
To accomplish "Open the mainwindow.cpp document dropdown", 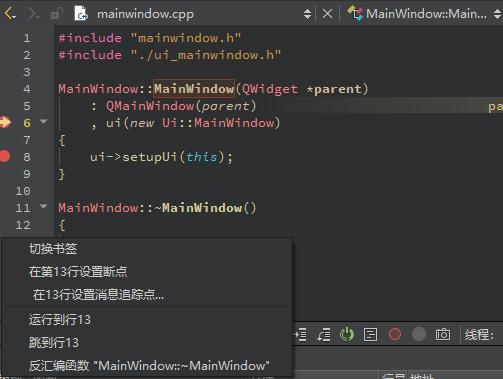I will (x=145, y=14).
